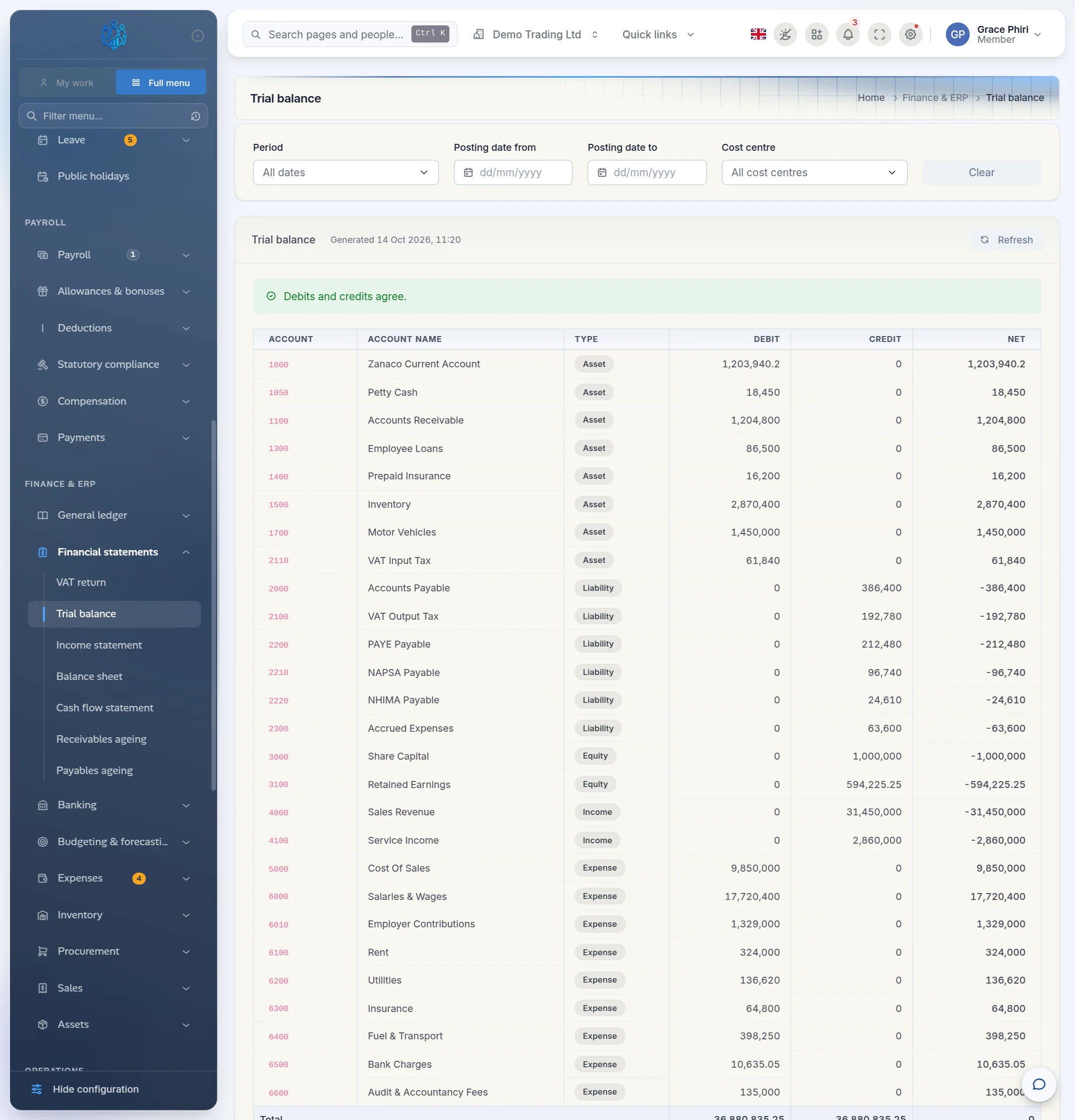Expand the Deductions menu chevron
The width and height of the screenshot is (1075, 1120).
point(186,328)
